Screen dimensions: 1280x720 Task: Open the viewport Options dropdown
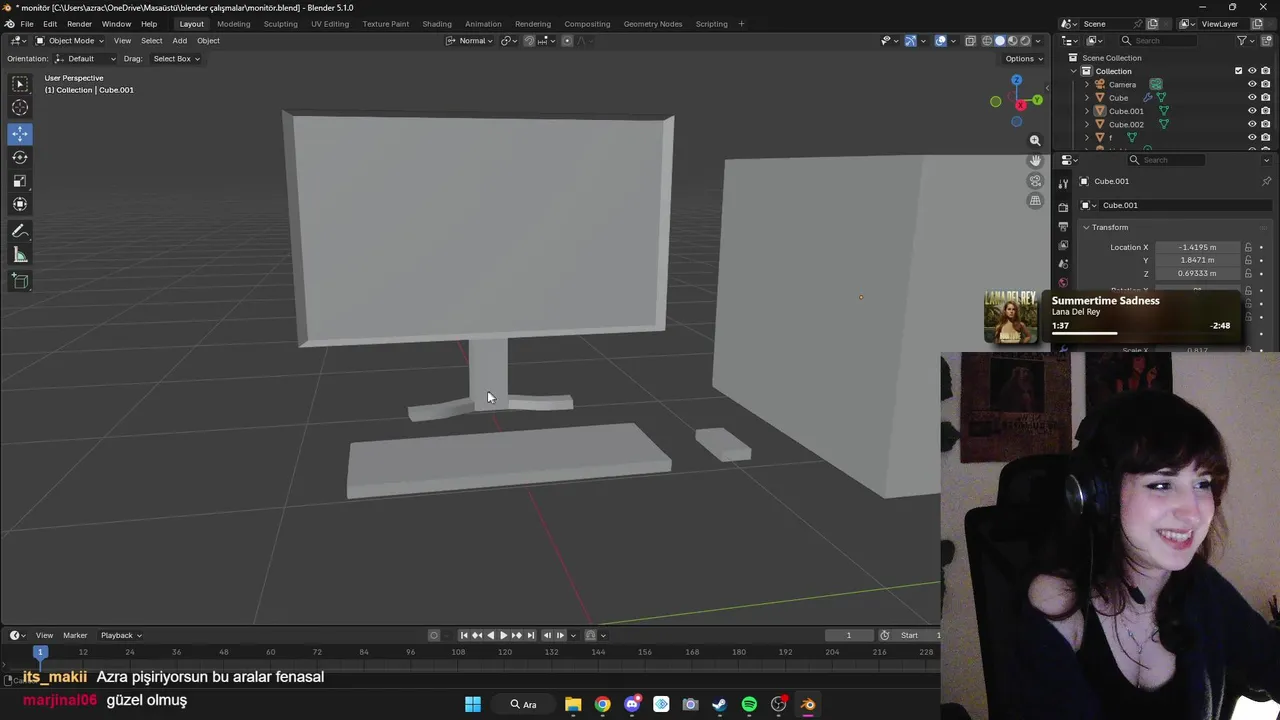[x=1024, y=59]
